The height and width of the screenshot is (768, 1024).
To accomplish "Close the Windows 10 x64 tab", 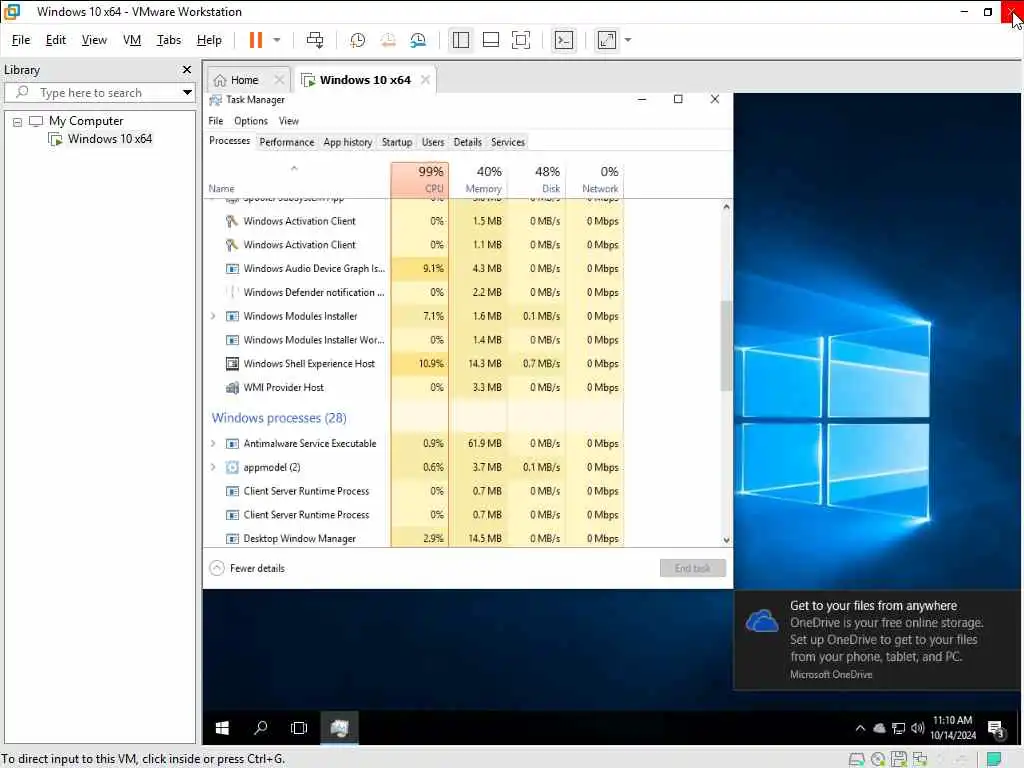I will [x=425, y=80].
